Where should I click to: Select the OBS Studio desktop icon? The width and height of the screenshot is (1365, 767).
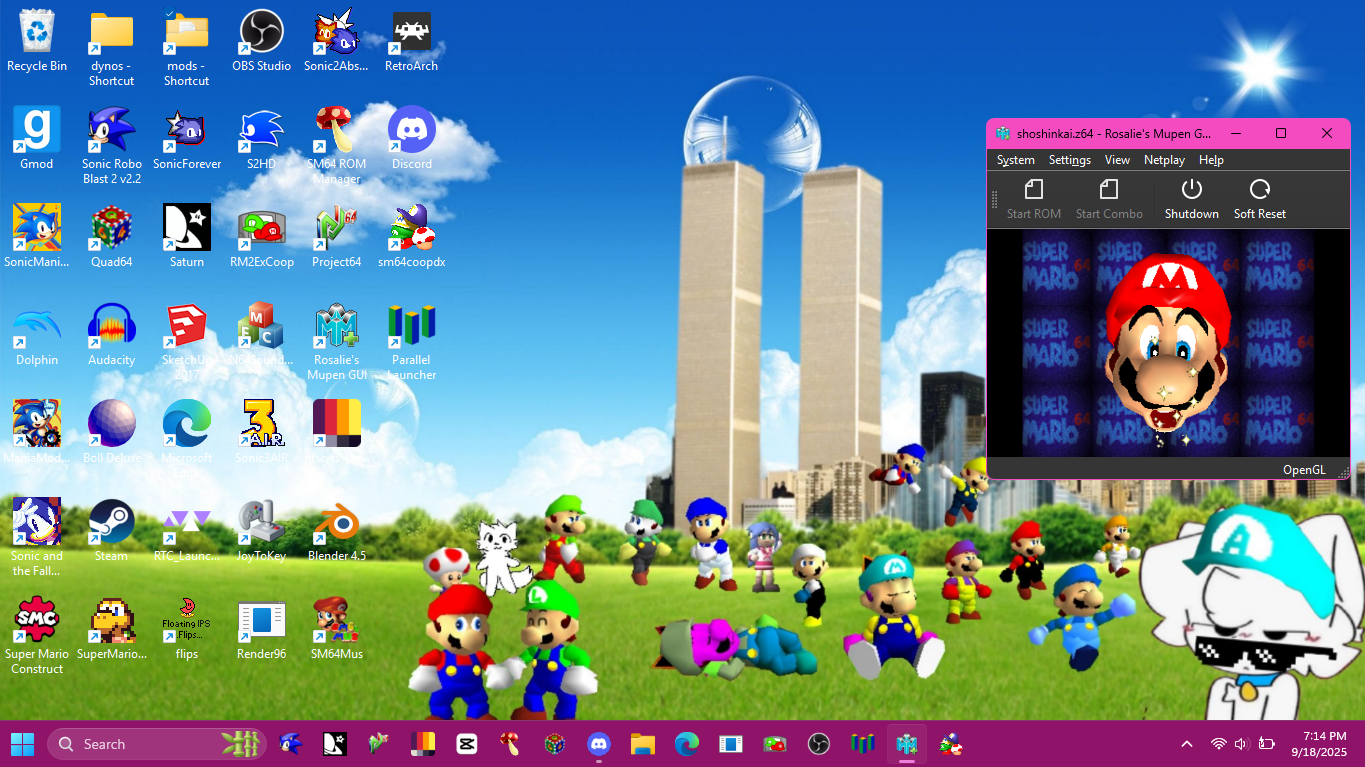tap(261, 41)
